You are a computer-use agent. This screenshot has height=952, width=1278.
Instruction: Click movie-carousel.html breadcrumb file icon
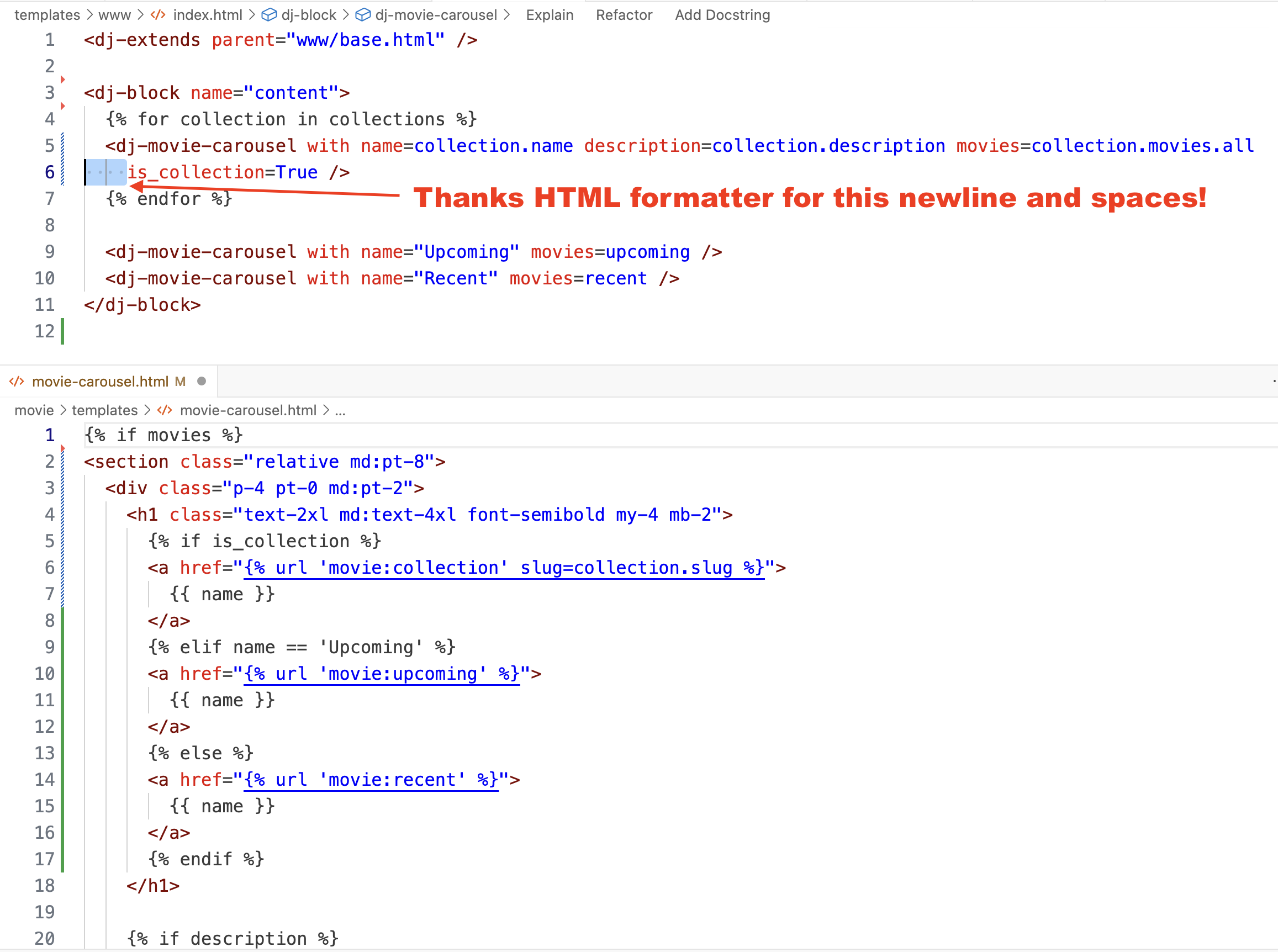point(165,410)
